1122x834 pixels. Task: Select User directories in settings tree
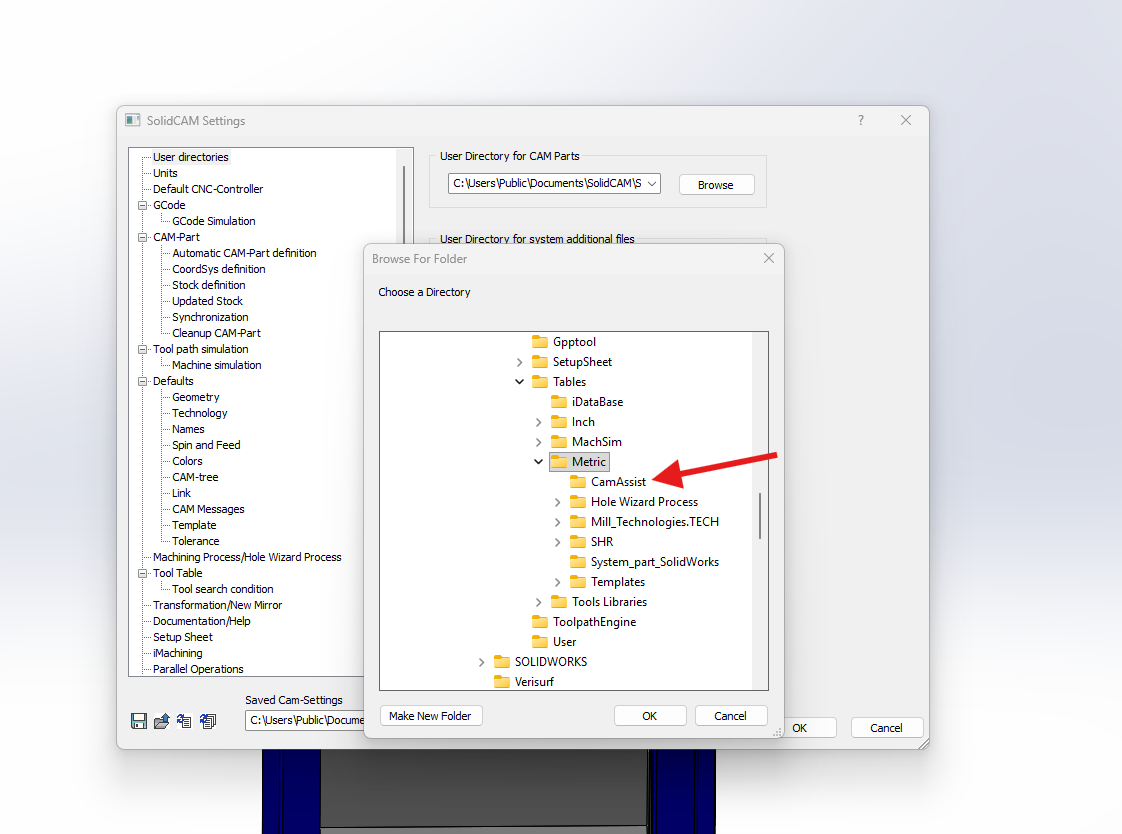pyautogui.click(x=190, y=157)
